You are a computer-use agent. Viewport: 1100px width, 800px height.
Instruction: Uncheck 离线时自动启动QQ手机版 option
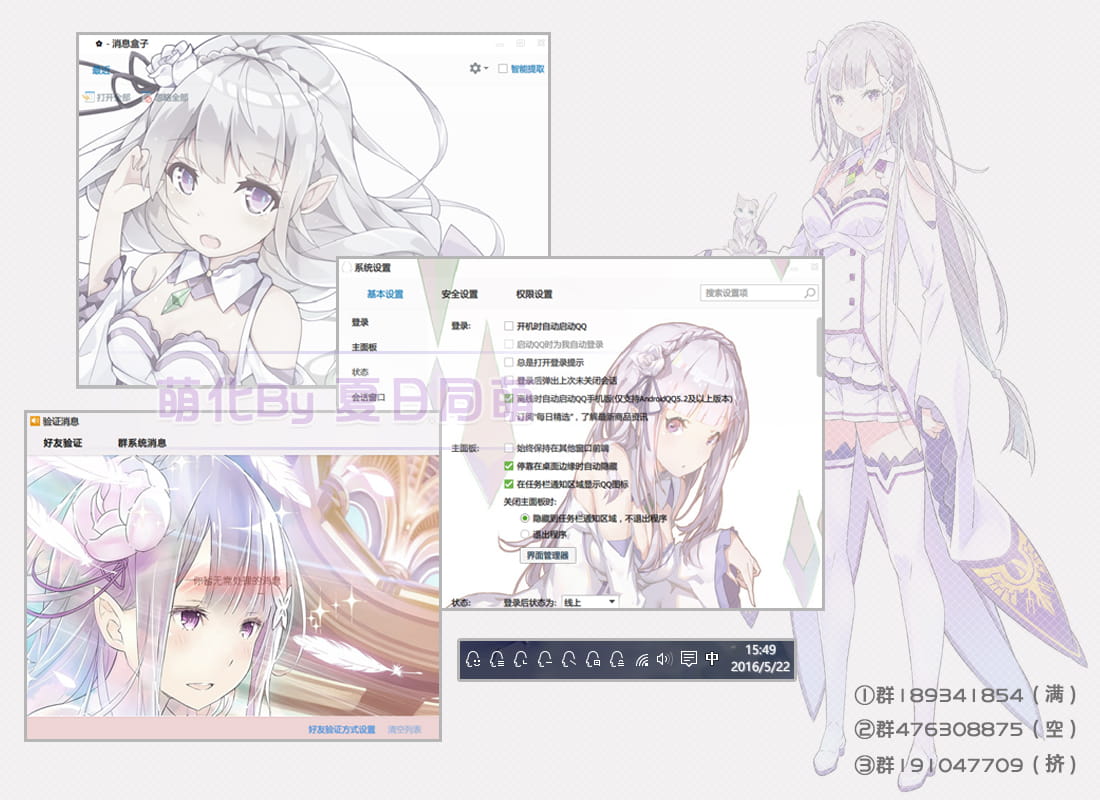[x=509, y=398]
